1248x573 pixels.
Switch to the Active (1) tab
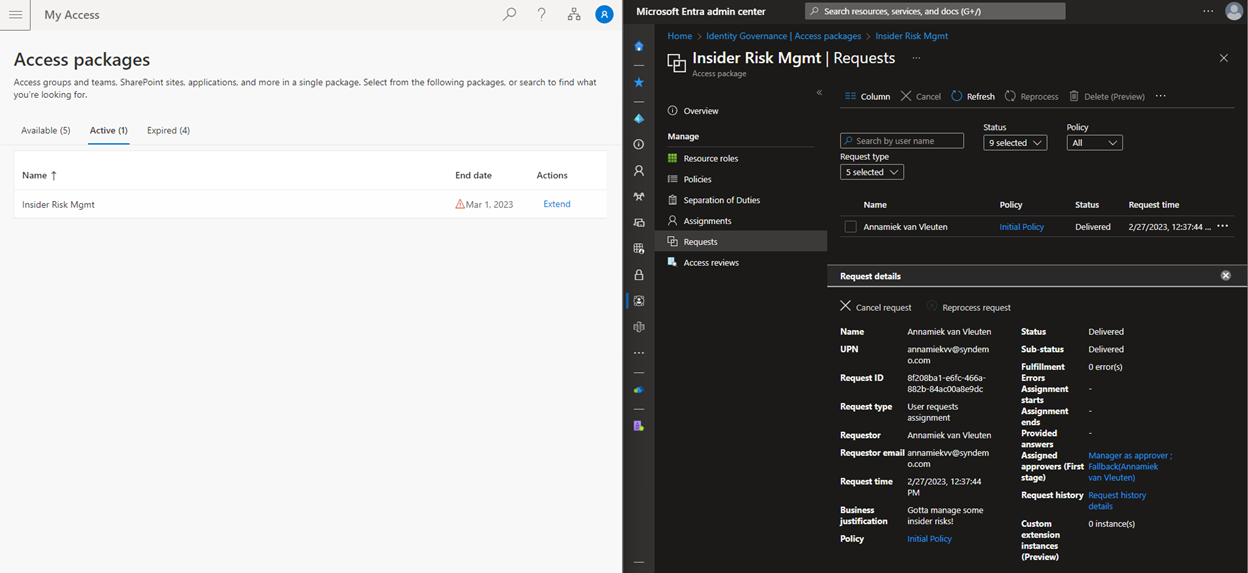coord(109,130)
